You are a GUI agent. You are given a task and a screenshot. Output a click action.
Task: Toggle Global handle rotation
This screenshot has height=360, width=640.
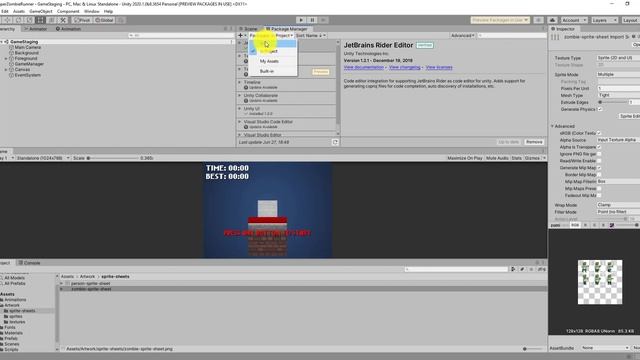click(x=104, y=20)
